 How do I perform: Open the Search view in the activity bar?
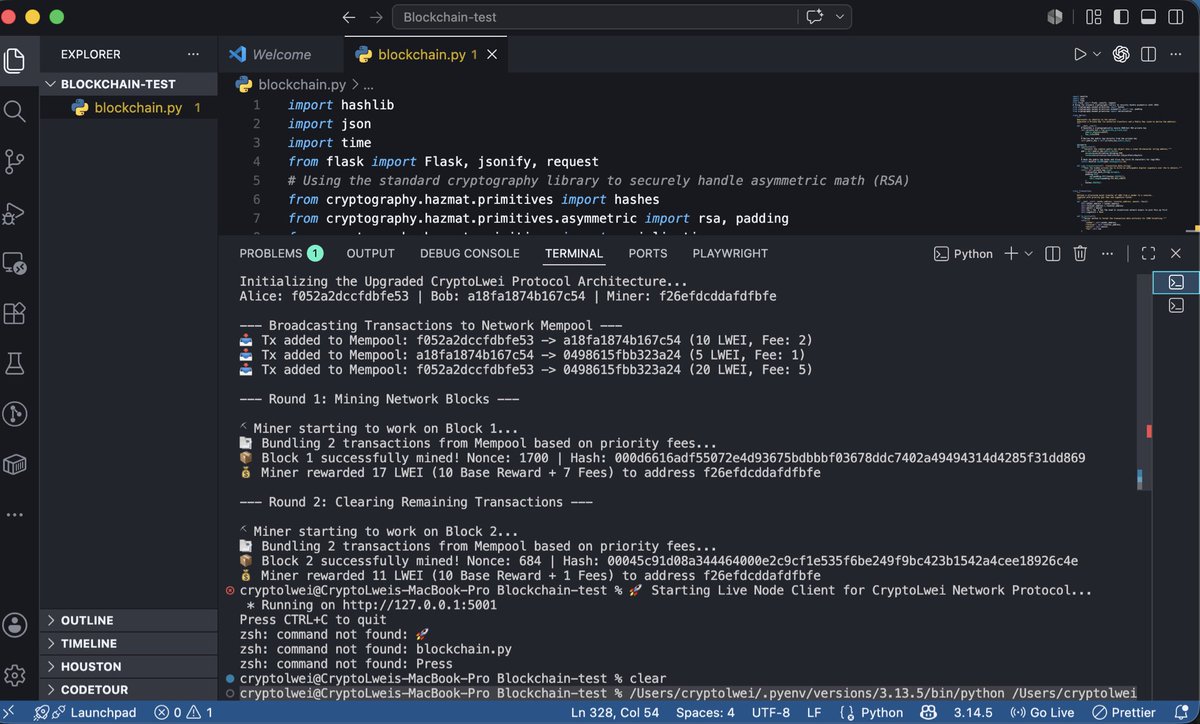[x=15, y=110]
